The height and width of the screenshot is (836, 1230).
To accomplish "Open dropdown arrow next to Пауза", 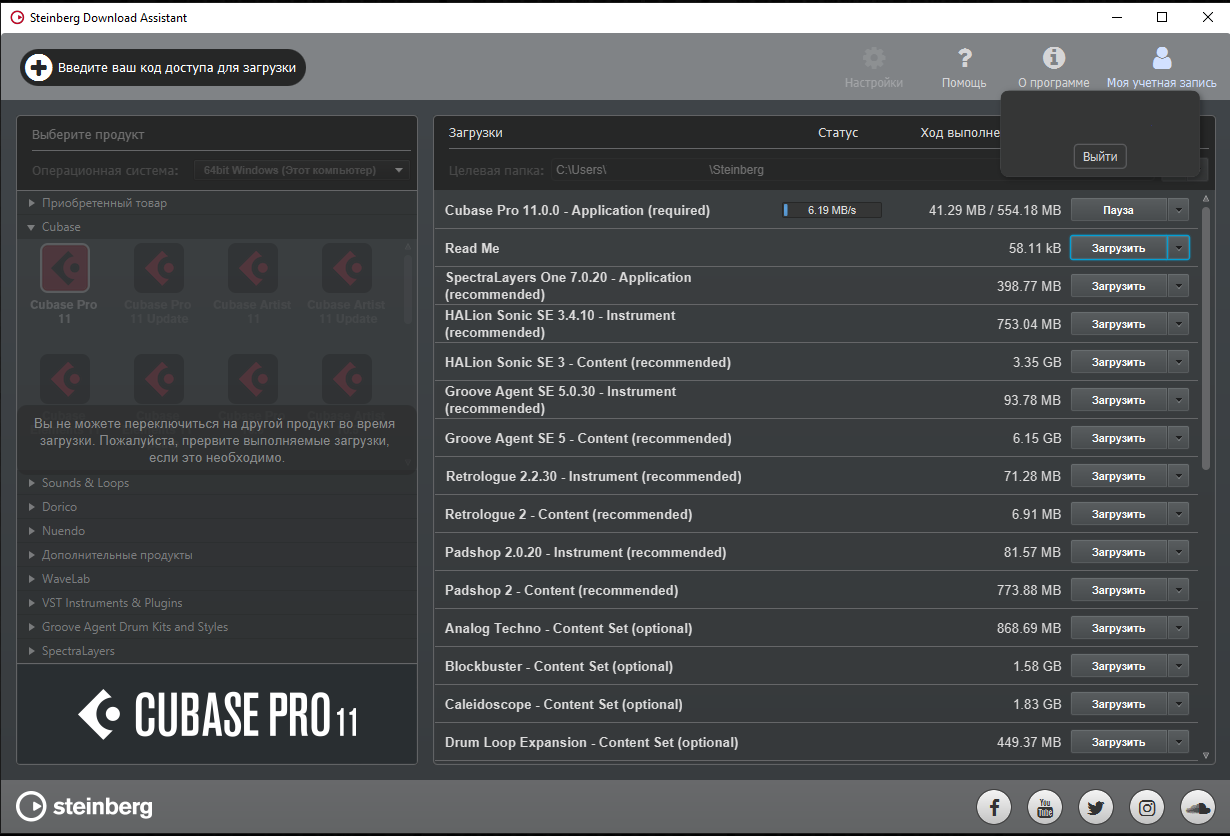I will (x=1178, y=210).
